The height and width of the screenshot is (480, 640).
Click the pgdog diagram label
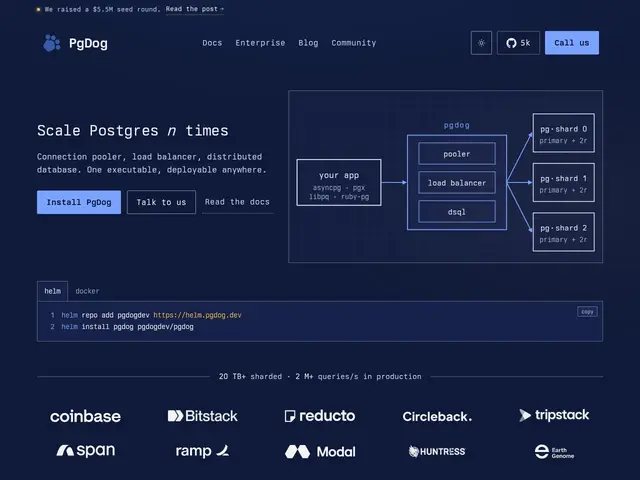456,125
